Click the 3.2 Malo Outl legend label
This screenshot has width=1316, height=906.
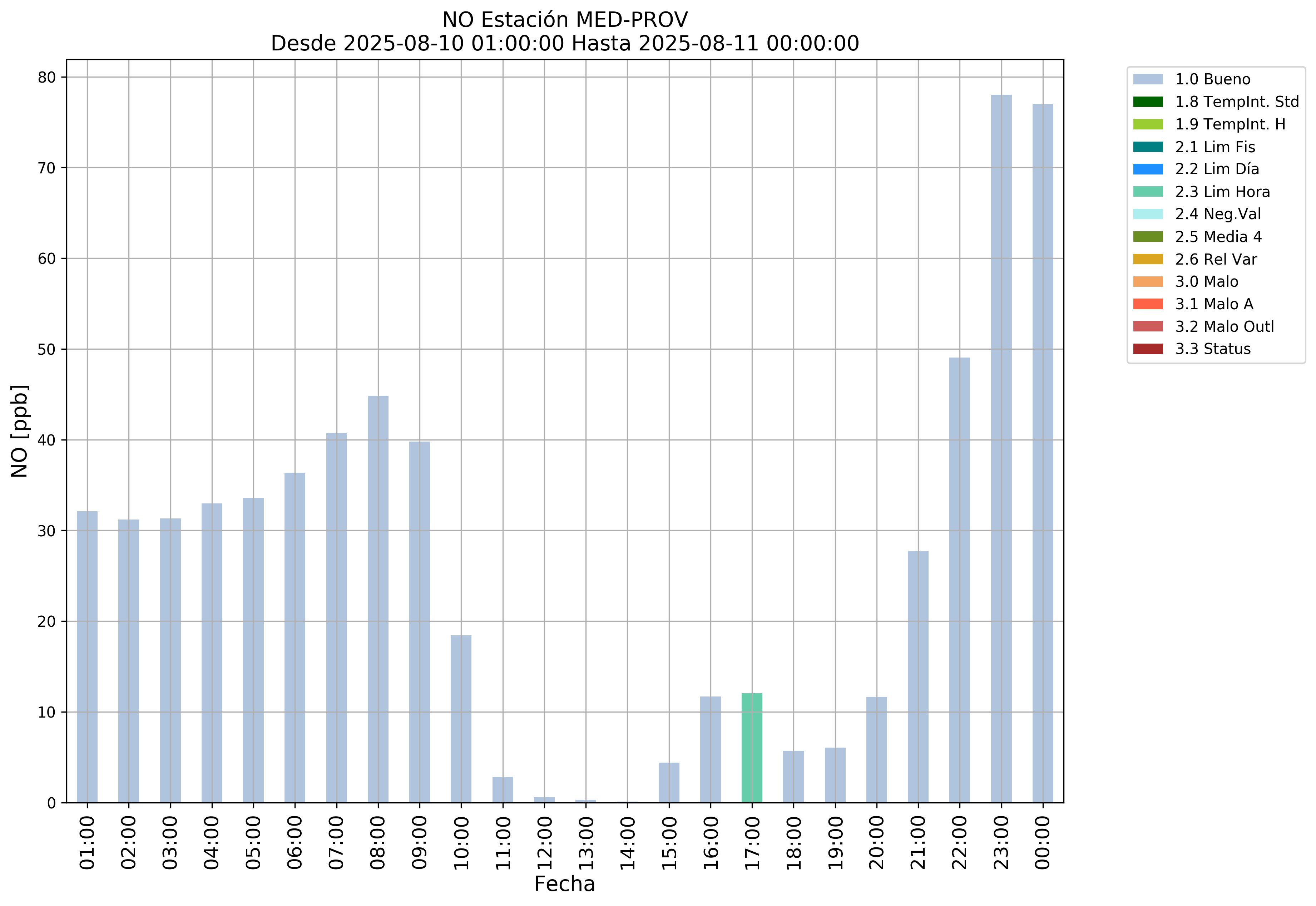1224,327
